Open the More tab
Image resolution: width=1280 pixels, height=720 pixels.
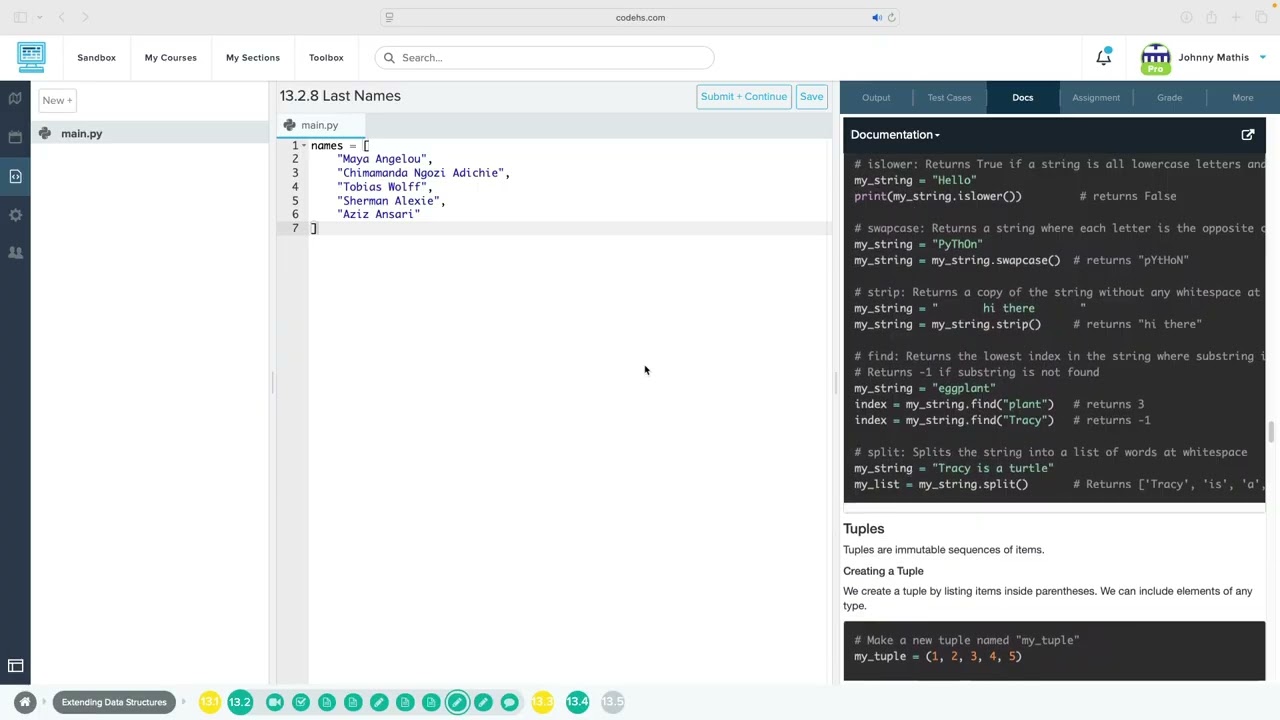pos(1243,97)
